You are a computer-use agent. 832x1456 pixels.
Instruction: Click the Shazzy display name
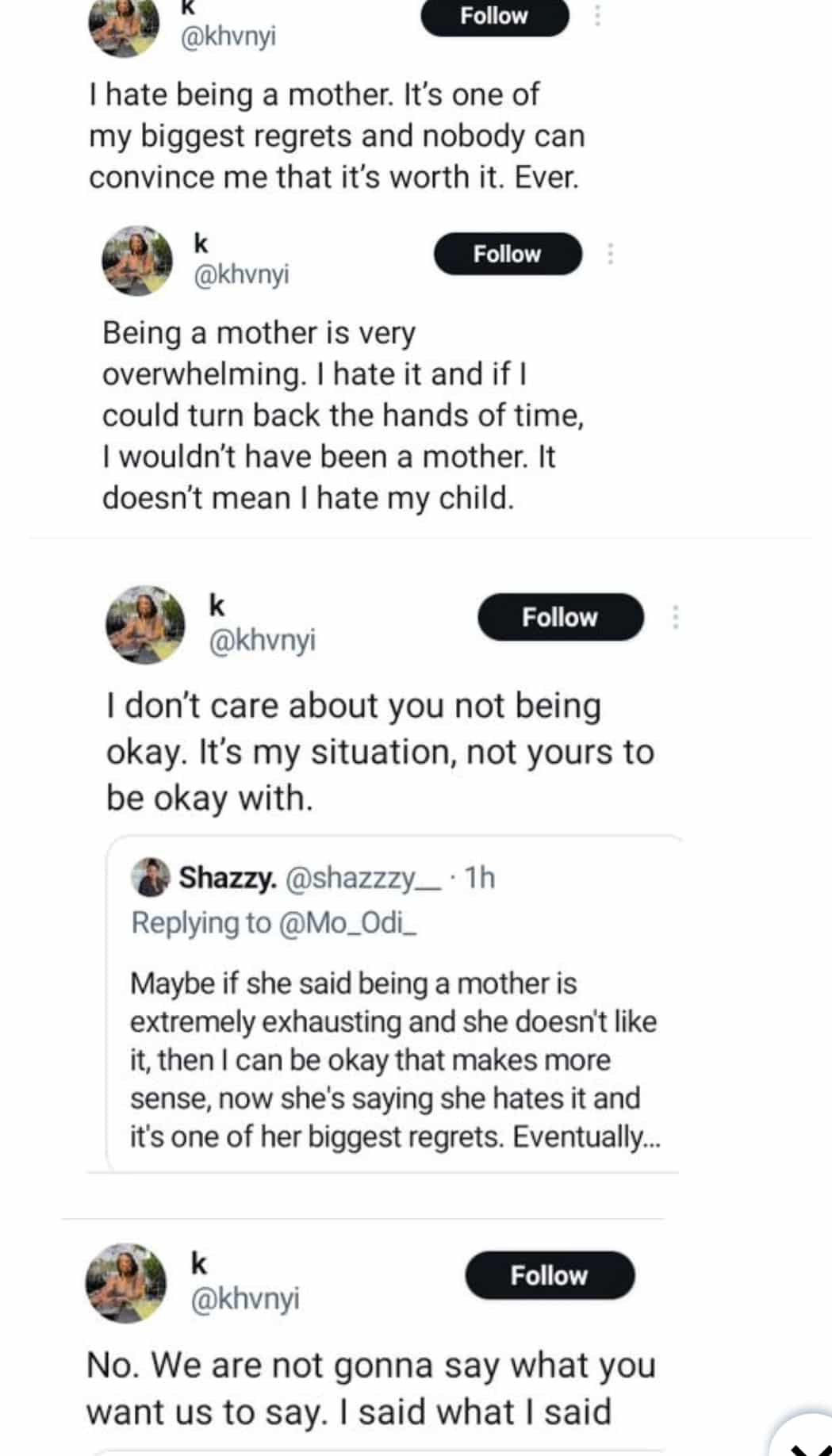tap(228, 878)
